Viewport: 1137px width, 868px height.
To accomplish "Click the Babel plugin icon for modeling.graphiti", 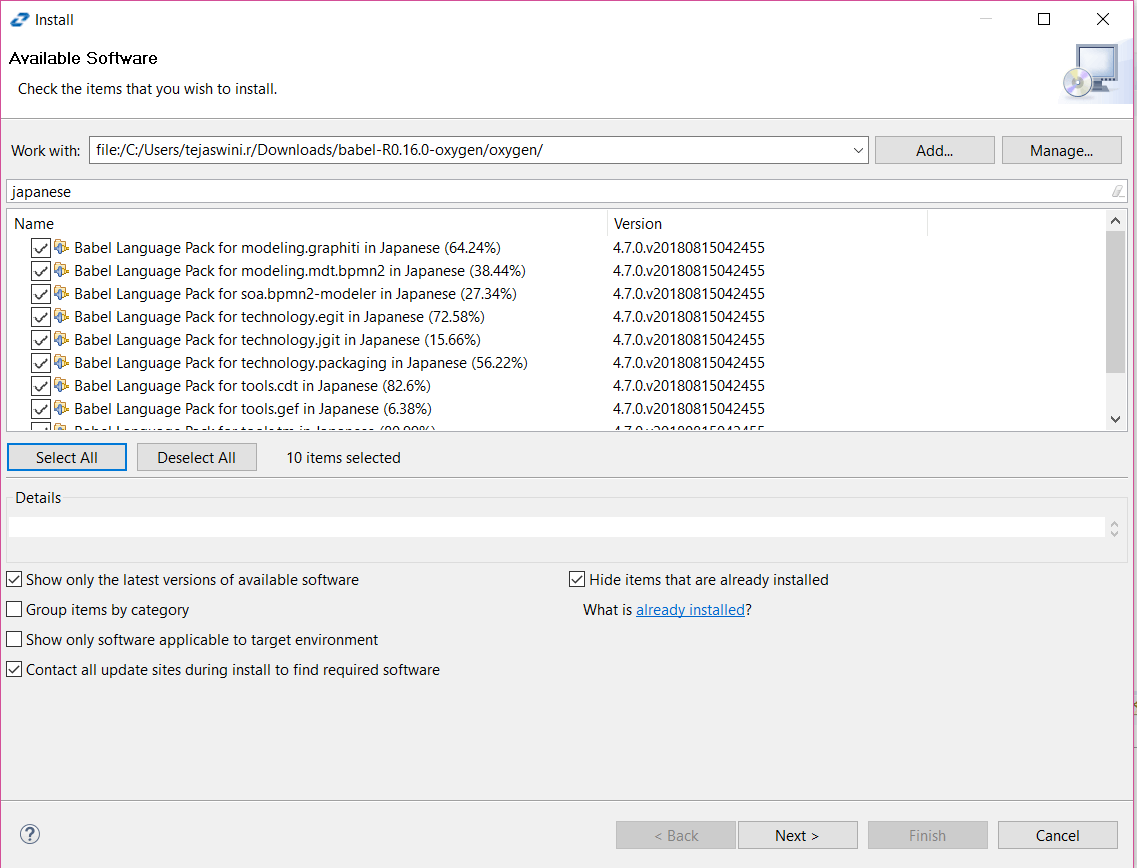I will coord(62,247).
